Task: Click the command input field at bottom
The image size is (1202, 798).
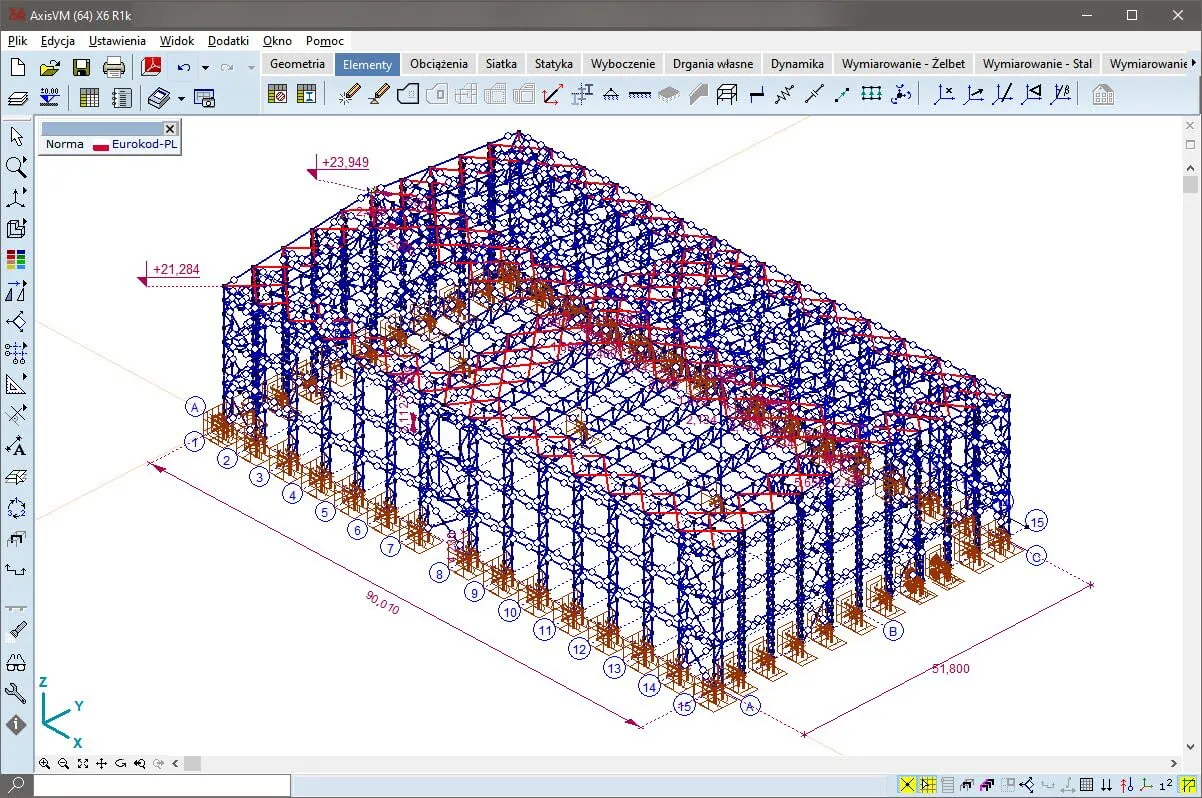Action: (x=160, y=785)
